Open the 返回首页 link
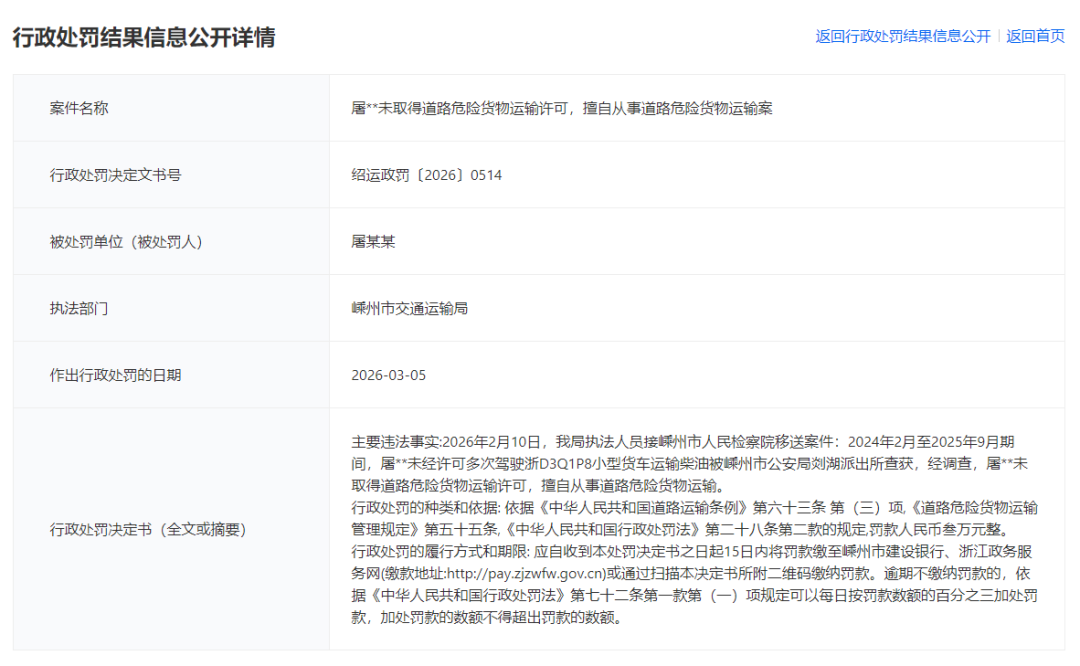1080x666 pixels. (1035, 36)
